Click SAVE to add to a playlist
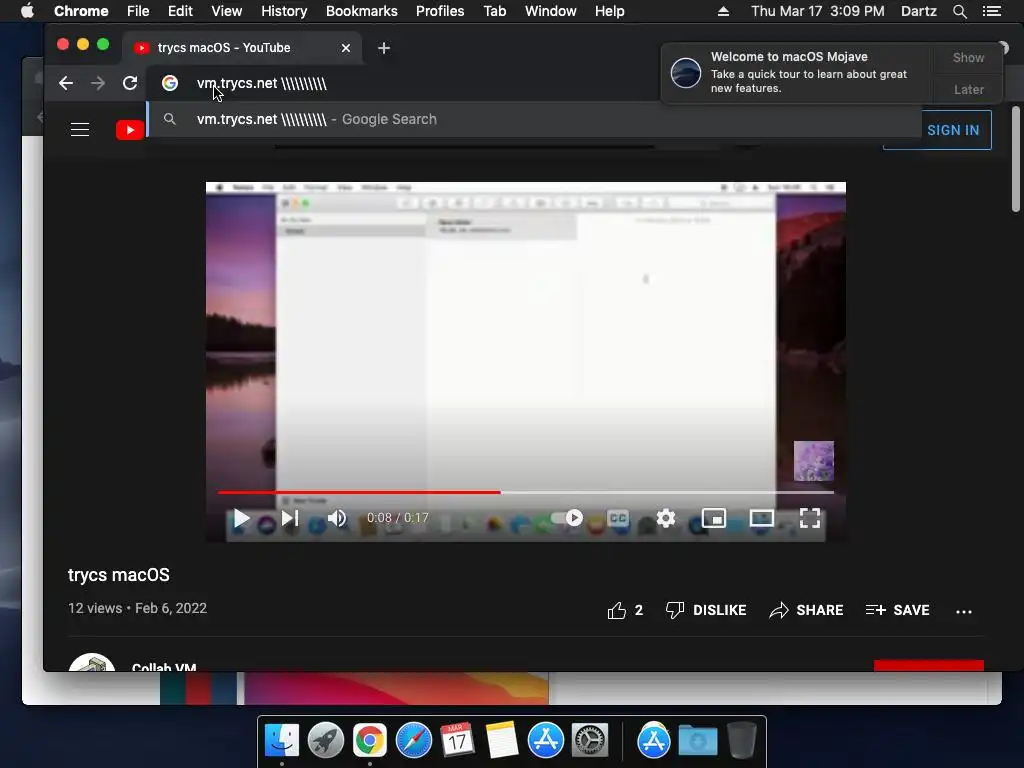This screenshot has width=1024, height=768. pos(897,611)
